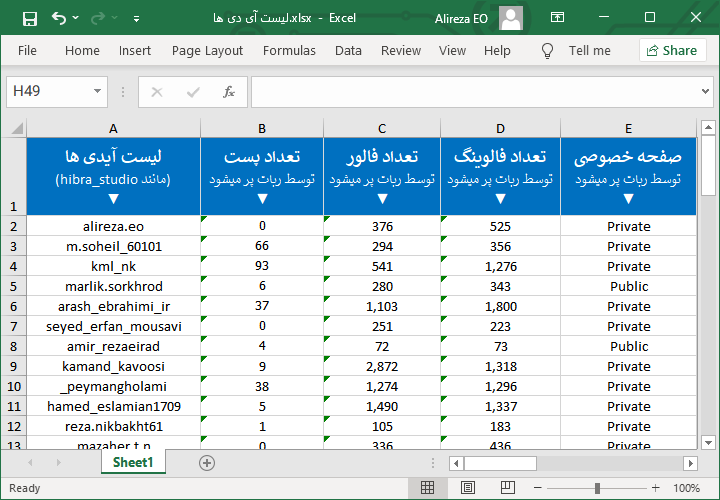Open the Data tab
Screen dimensions: 720x500
pos(348,51)
